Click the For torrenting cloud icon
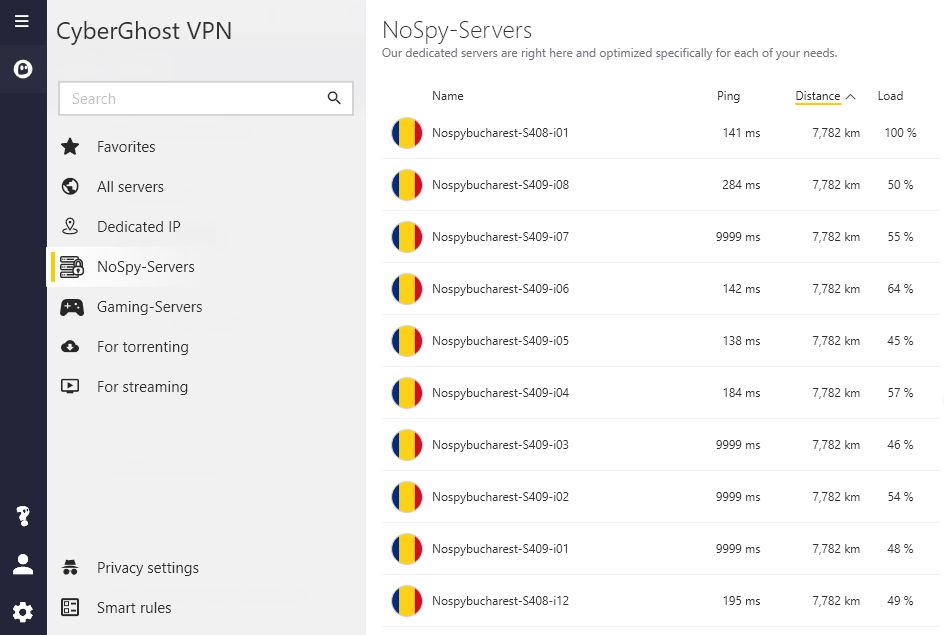Image resolution: width=944 pixels, height=635 pixels. (x=70, y=347)
